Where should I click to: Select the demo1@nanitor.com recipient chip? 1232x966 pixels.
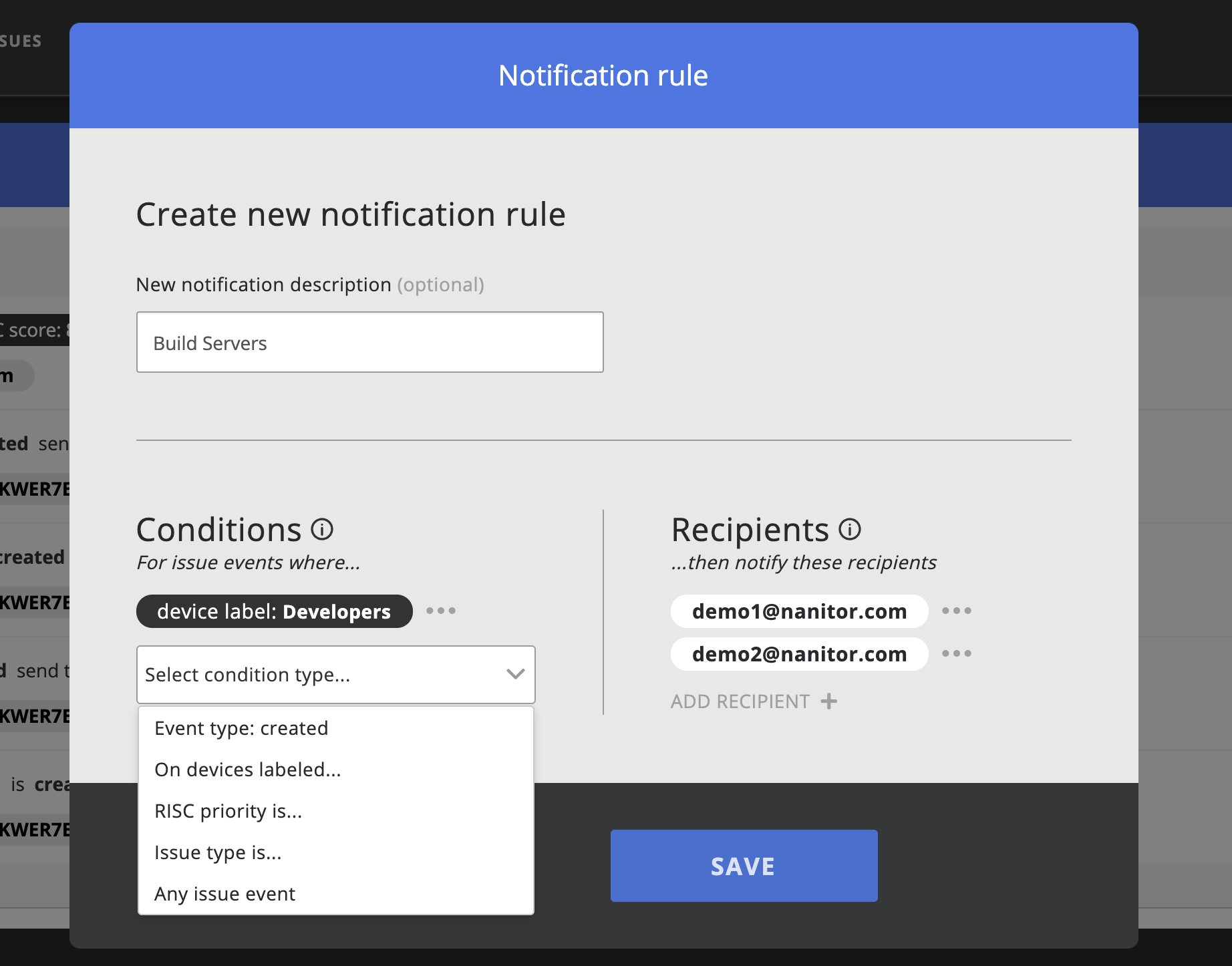[x=799, y=611]
